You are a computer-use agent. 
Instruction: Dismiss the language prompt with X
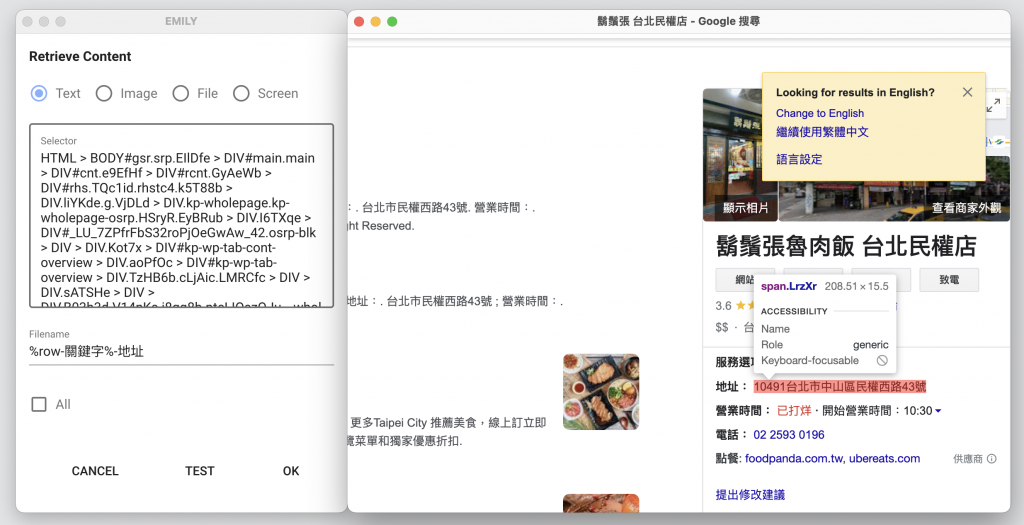(967, 92)
